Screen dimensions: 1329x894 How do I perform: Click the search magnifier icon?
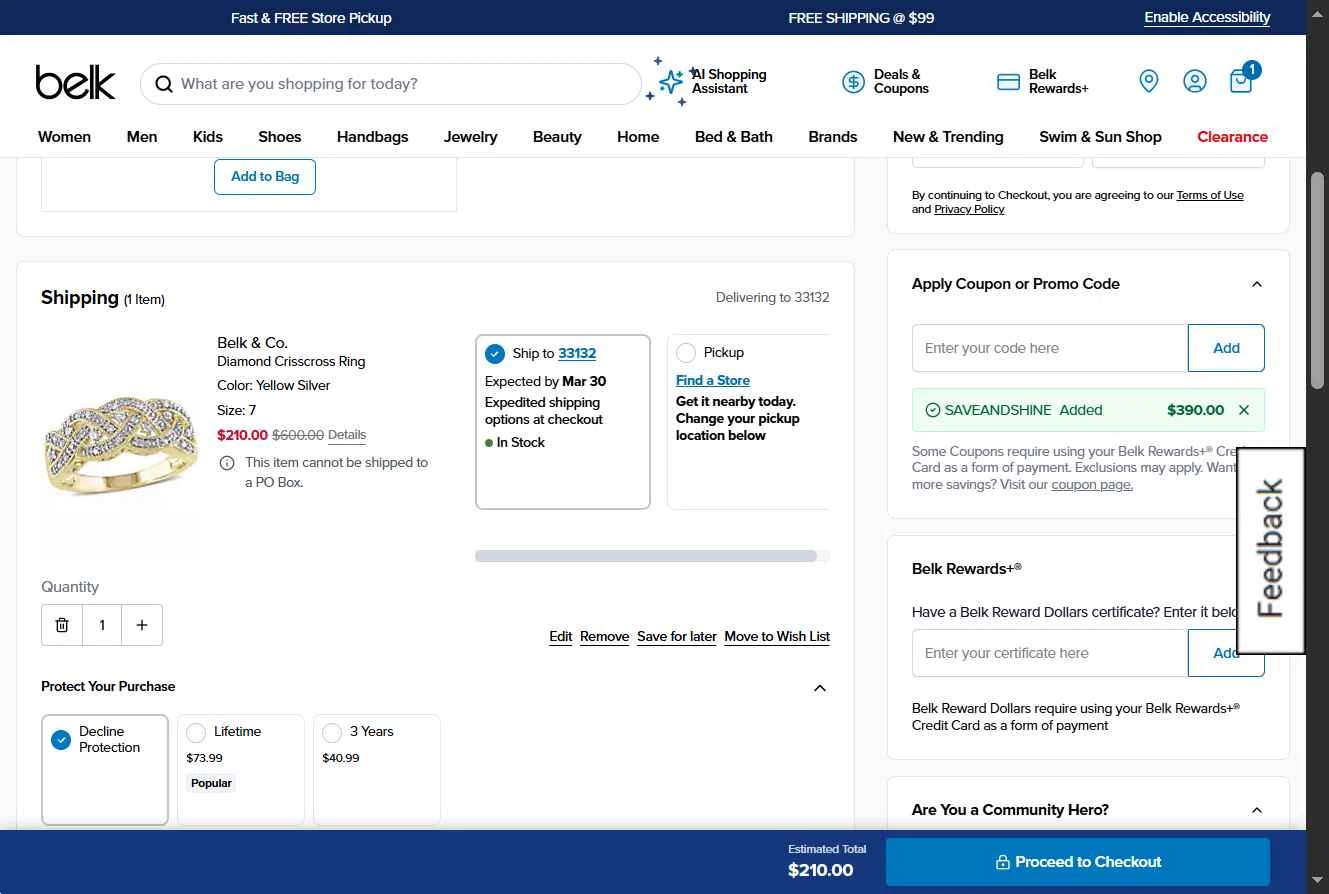pyautogui.click(x=164, y=84)
